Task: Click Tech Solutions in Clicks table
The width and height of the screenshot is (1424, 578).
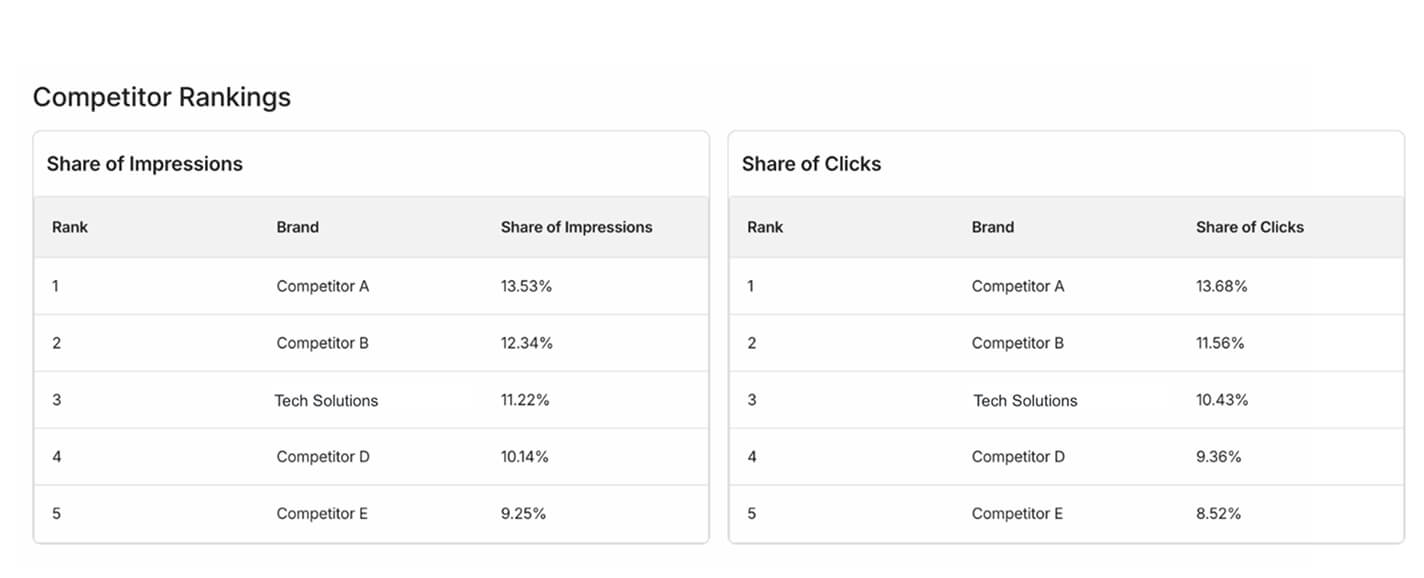Action: click(1026, 400)
